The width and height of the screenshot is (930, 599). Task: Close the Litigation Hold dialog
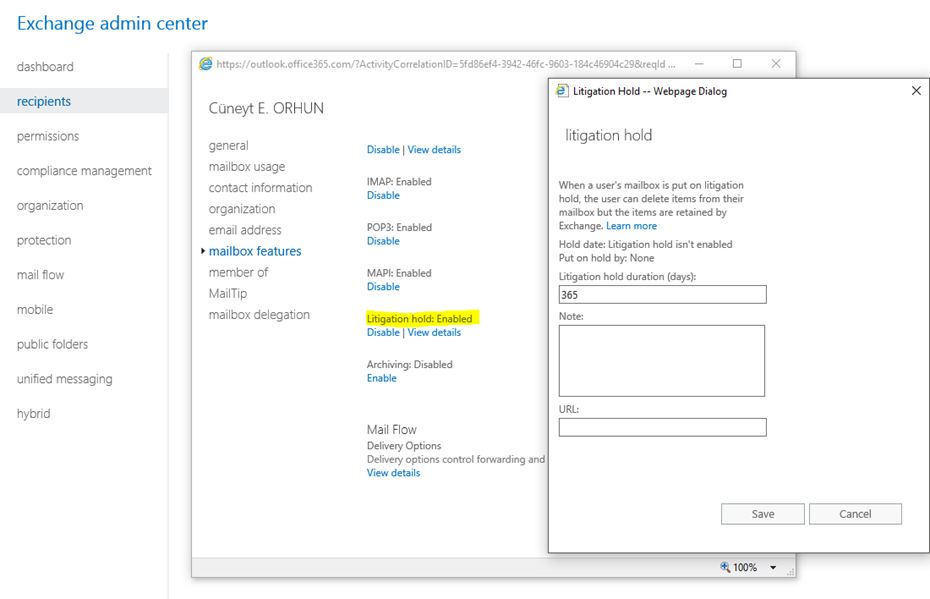tap(916, 90)
